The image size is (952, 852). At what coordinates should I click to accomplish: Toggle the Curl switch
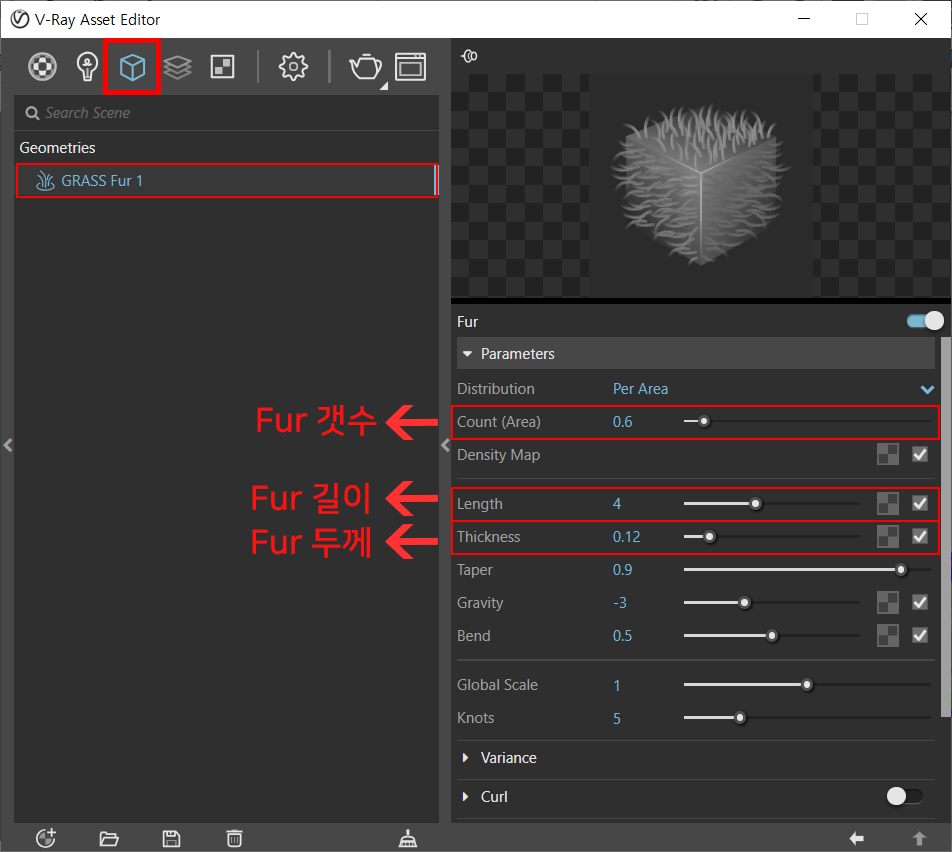point(904,796)
